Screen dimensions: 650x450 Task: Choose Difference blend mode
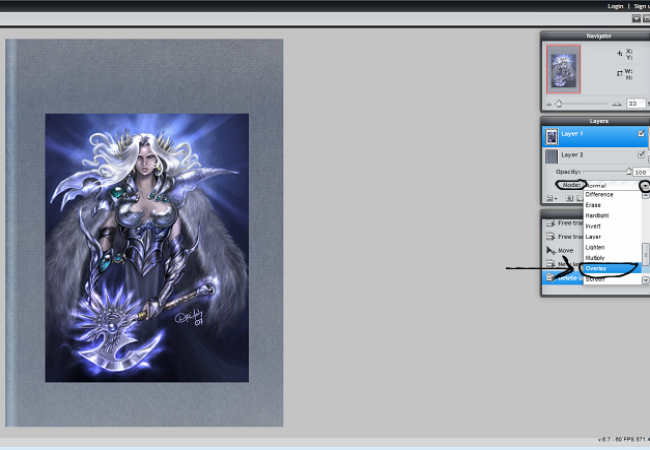[x=612, y=194]
